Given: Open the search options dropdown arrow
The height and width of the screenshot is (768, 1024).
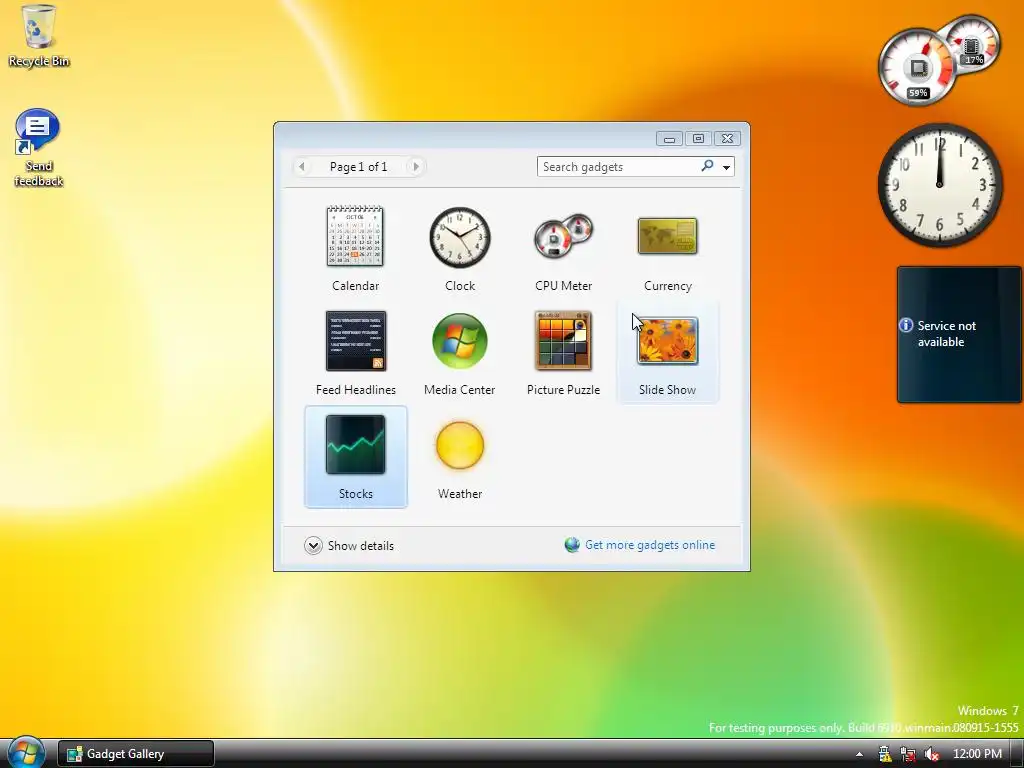Looking at the screenshot, I should point(726,167).
